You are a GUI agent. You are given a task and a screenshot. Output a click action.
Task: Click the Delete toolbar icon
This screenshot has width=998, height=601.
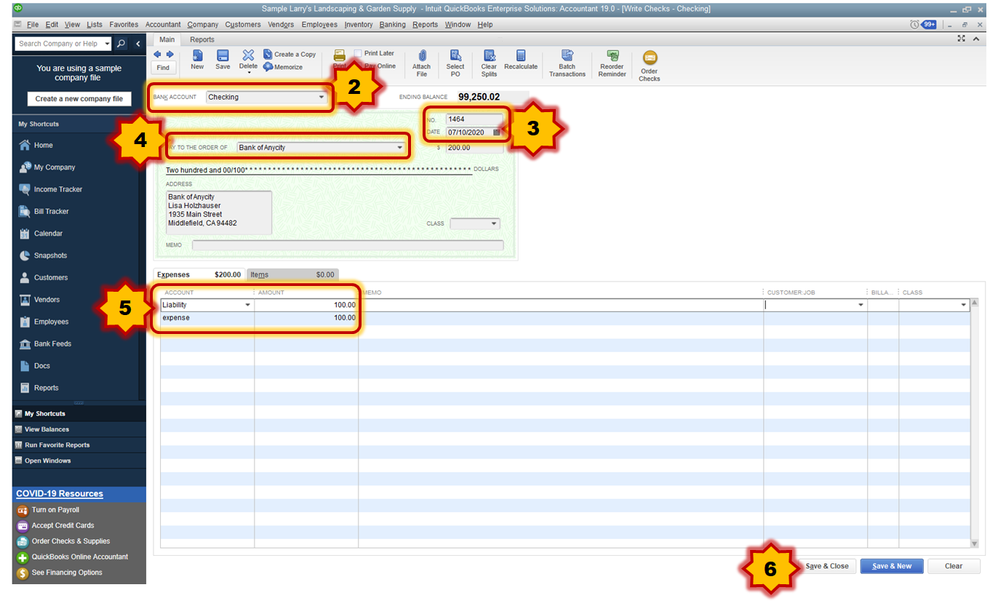pyautogui.click(x=248, y=55)
